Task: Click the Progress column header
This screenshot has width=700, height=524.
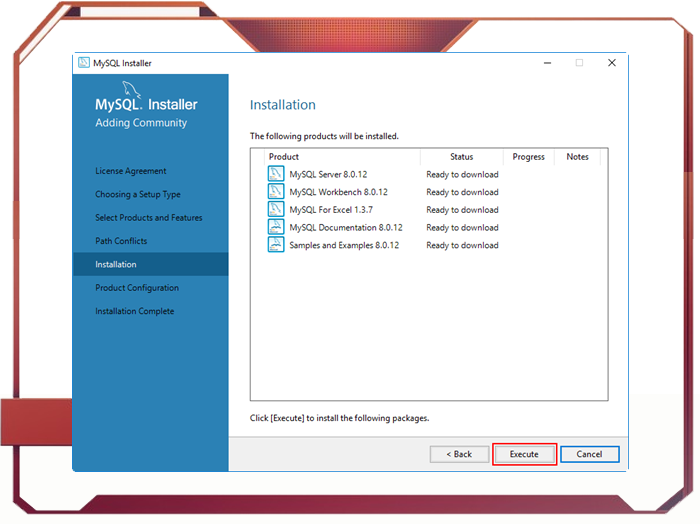Action: coord(528,157)
